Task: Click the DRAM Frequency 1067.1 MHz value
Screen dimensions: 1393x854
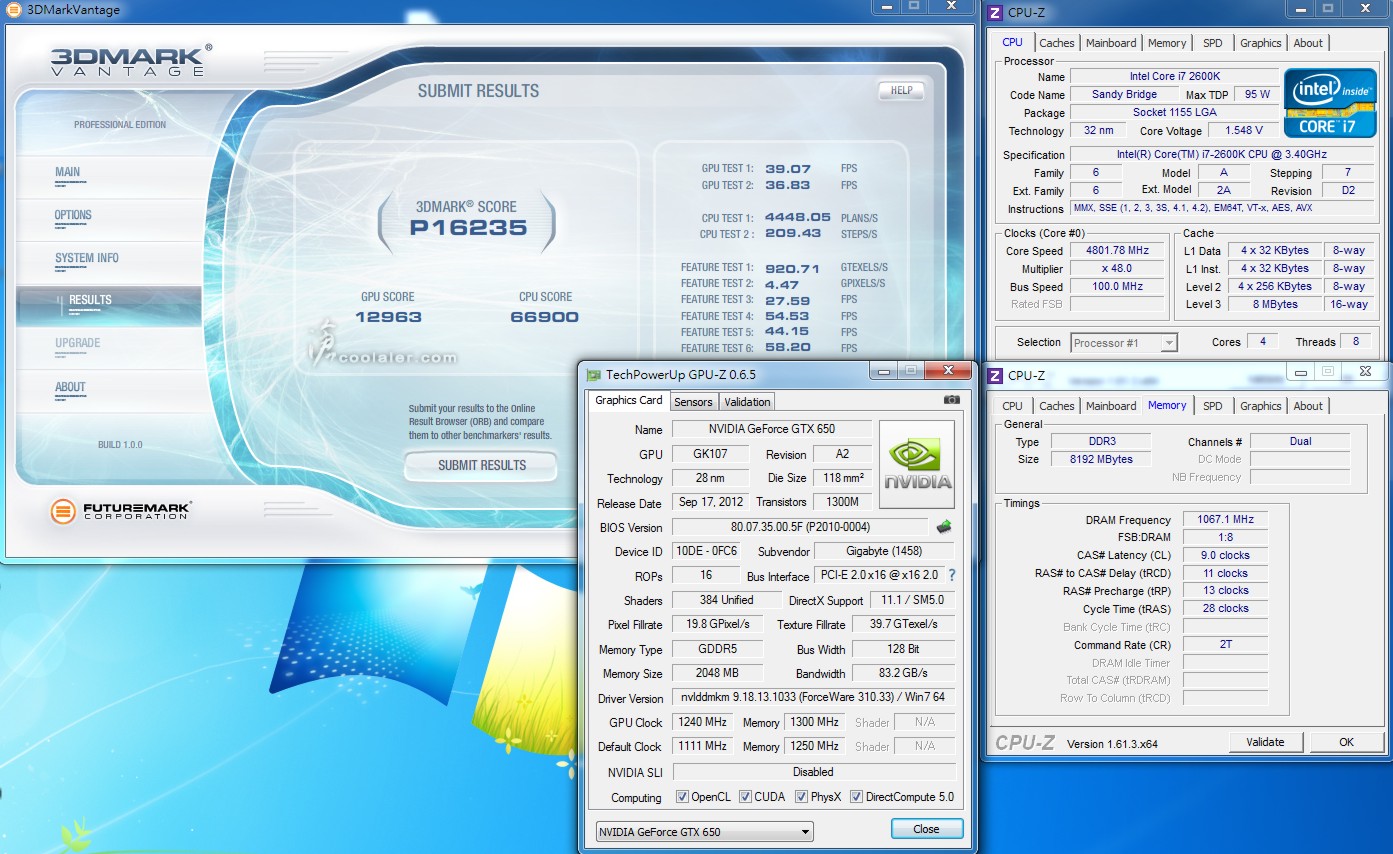Action: click(x=1225, y=520)
